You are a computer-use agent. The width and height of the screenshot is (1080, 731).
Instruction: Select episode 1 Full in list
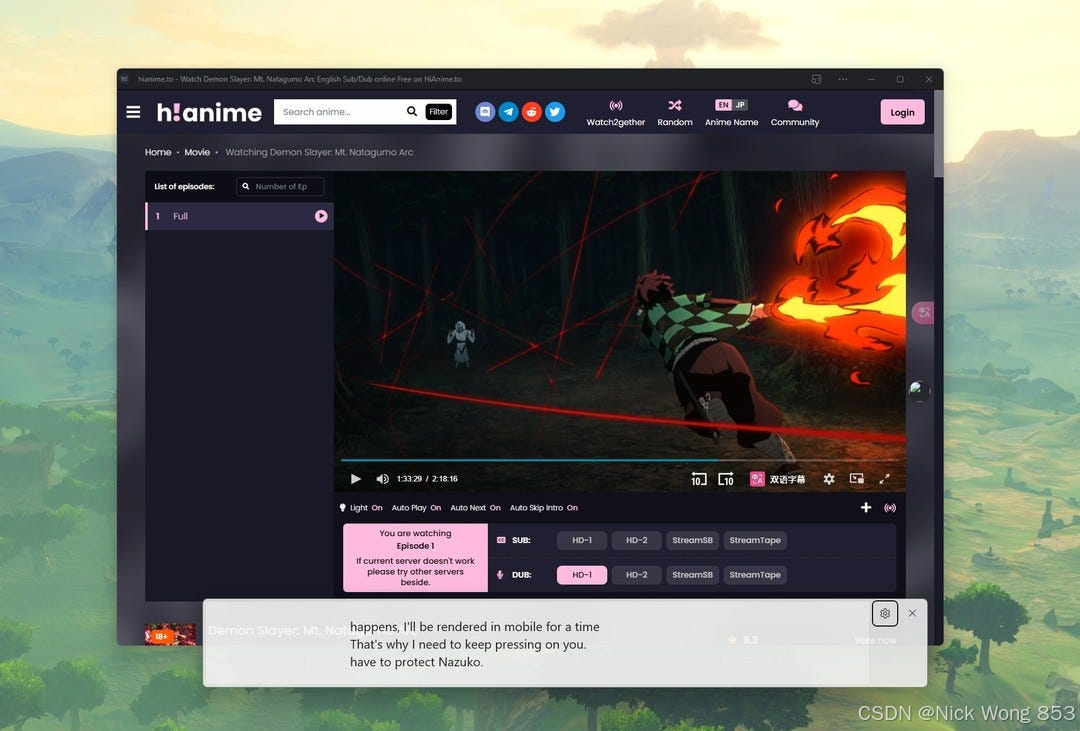pyautogui.click(x=239, y=216)
